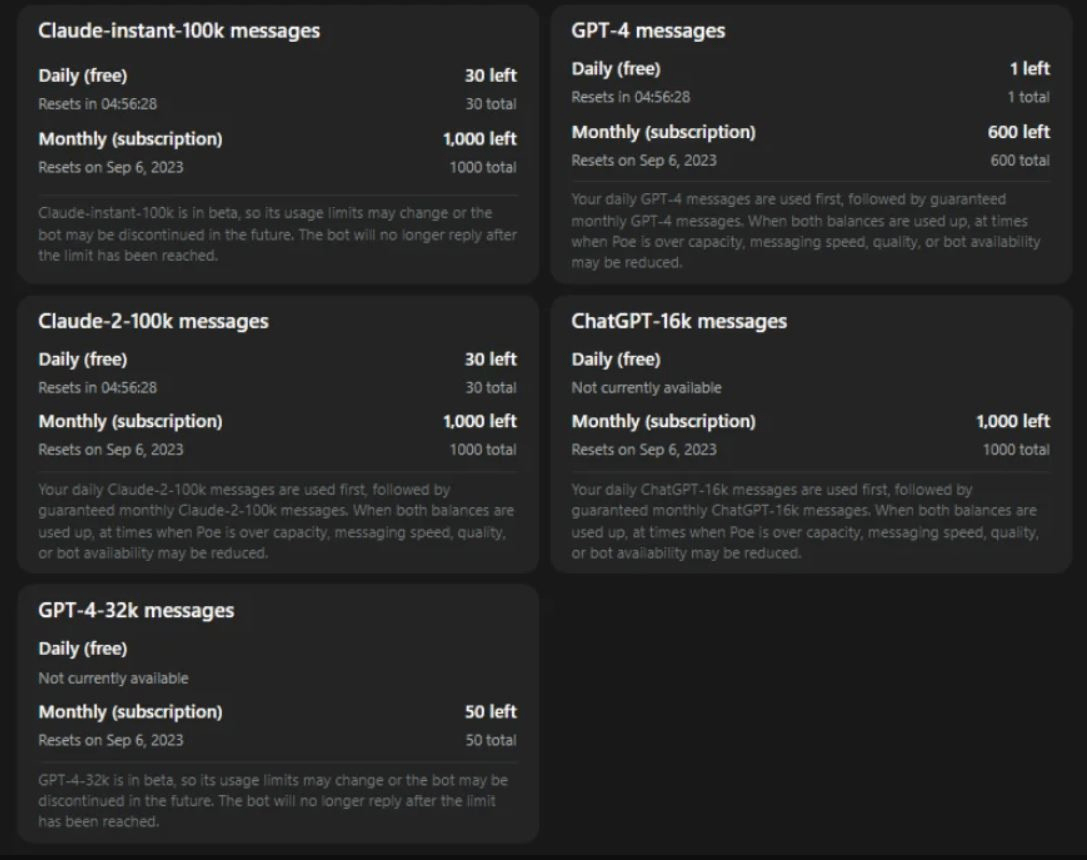The width and height of the screenshot is (1087, 860).
Task: Click ChatGPT-16k monthly "1,000 left" value
Action: click(1012, 421)
